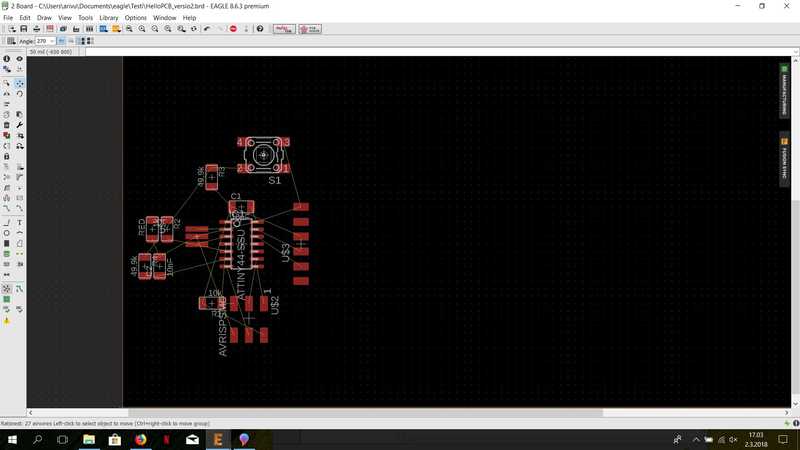Open the Manufacturing side panel tab
Viewport: 800px width, 450px height.
coord(784,91)
